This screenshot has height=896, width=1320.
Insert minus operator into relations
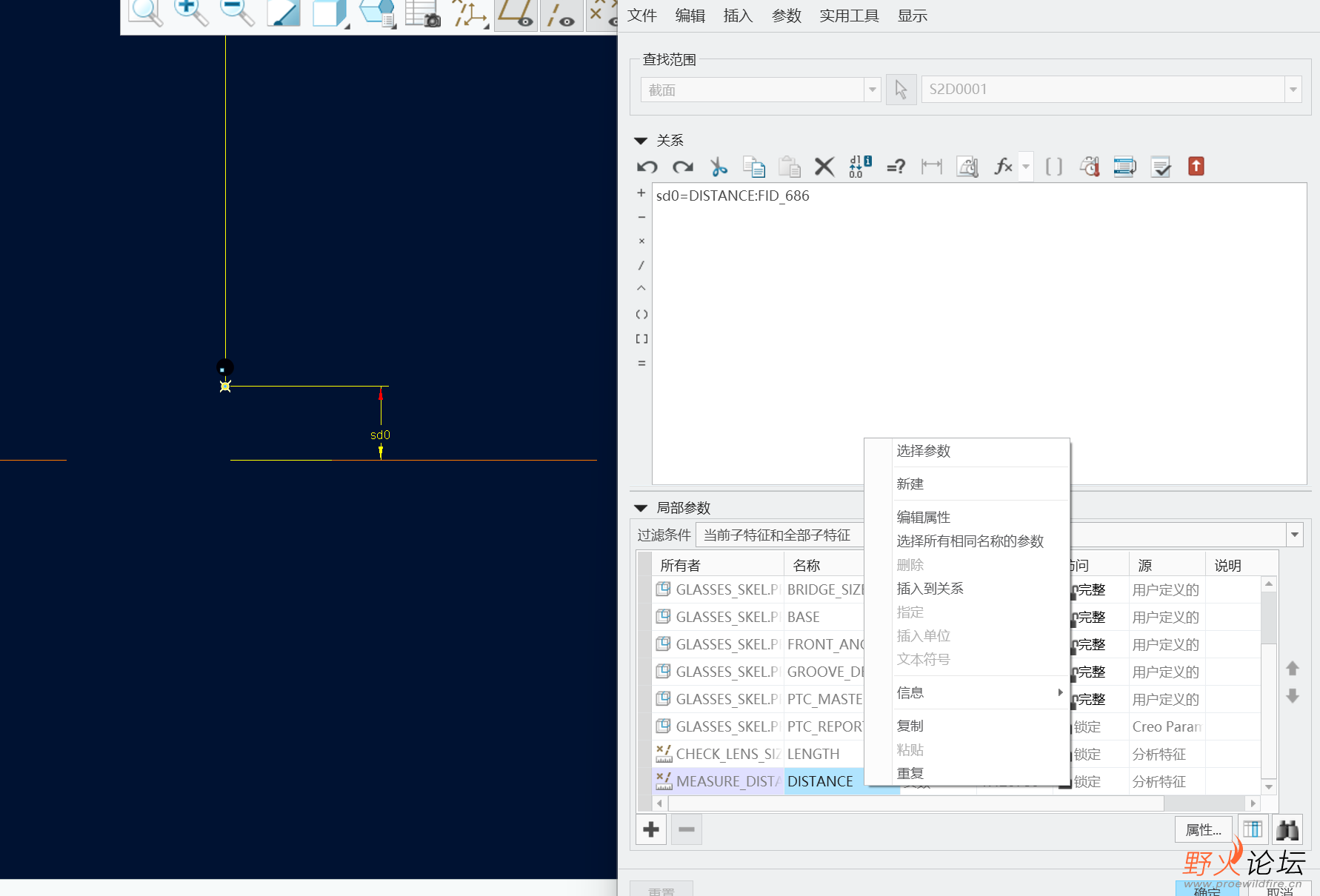641,217
